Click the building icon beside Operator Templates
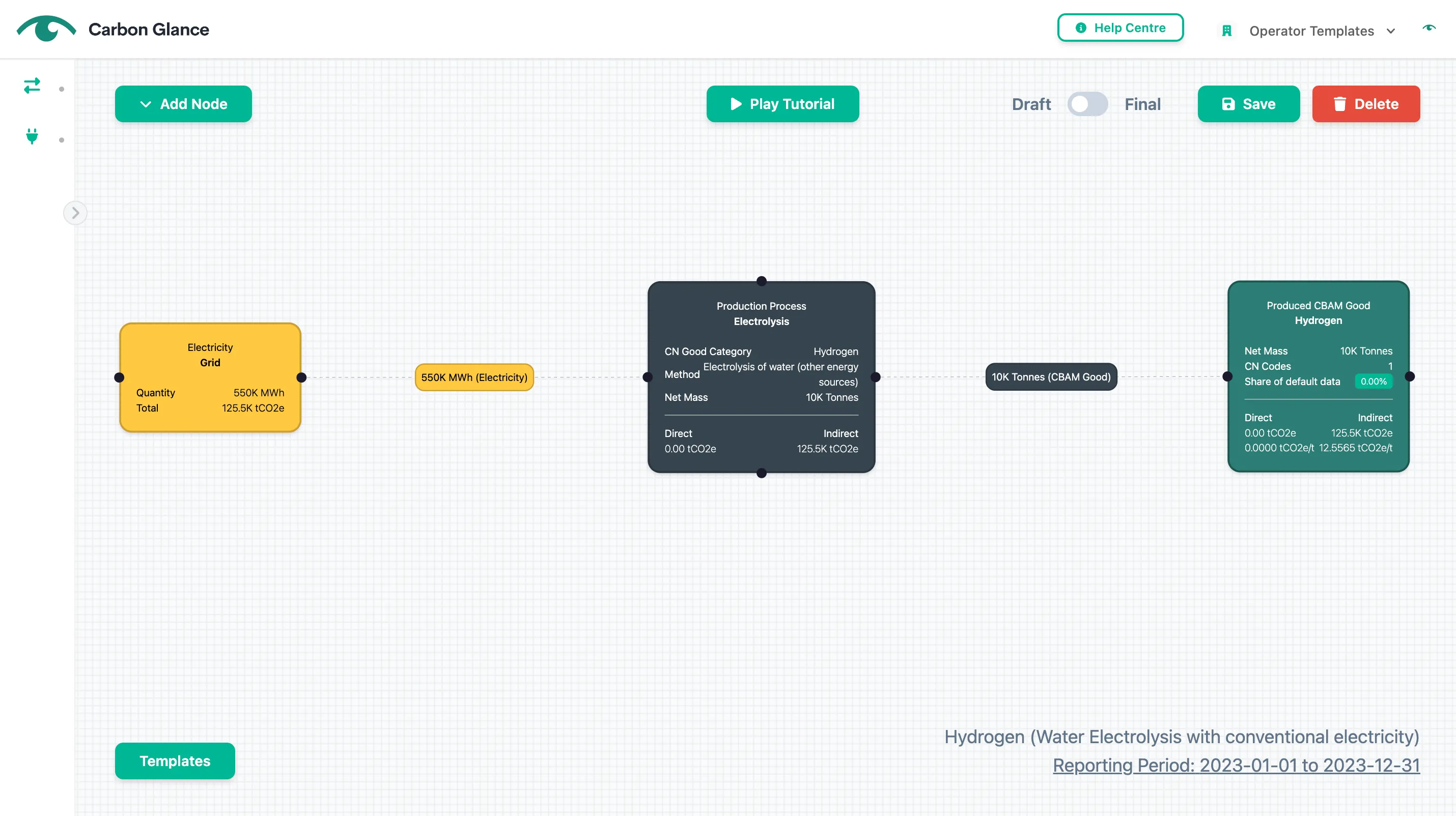 (1226, 31)
